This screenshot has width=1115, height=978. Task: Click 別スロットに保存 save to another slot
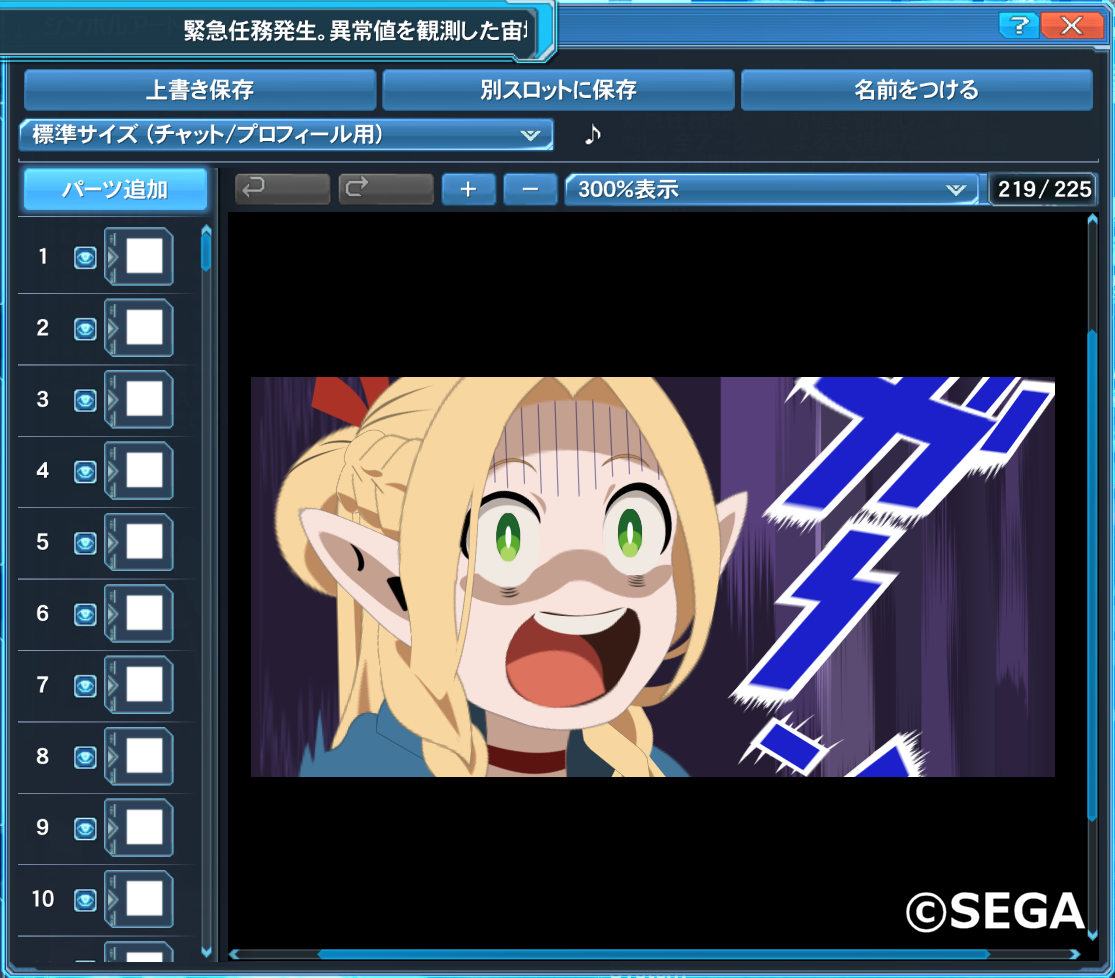tap(558, 90)
